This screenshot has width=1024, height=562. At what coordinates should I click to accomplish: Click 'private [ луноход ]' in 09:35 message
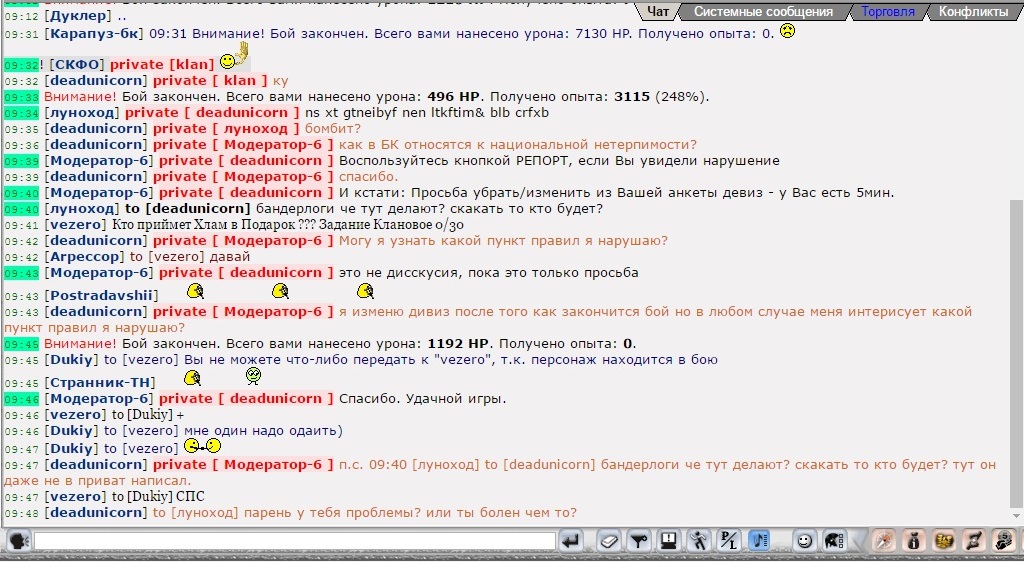coord(226,129)
